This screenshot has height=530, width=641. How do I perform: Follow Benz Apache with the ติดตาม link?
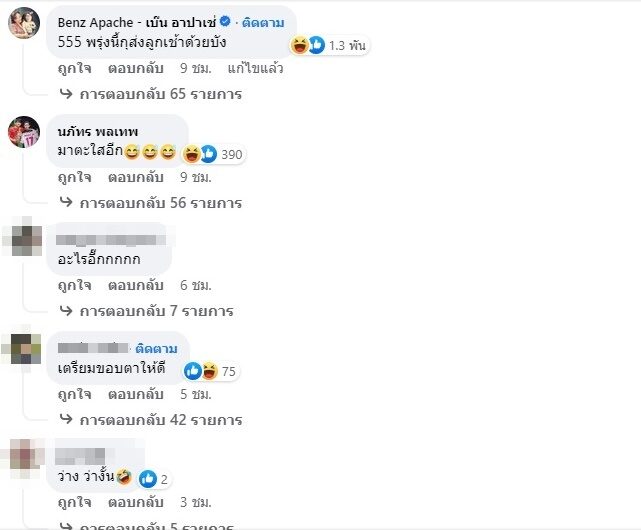pos(263,22)
